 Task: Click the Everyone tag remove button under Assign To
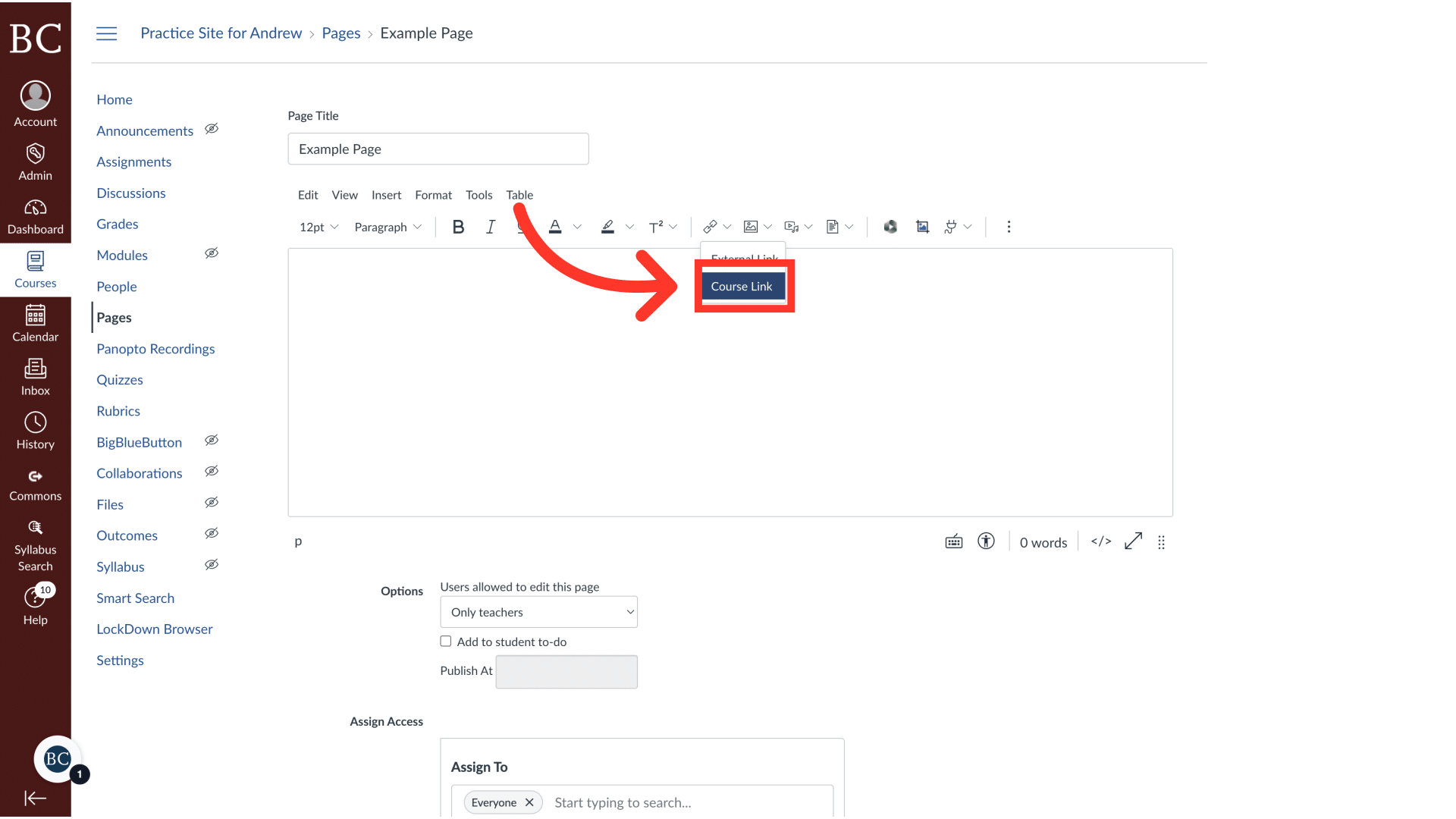(x=530, y=802)
